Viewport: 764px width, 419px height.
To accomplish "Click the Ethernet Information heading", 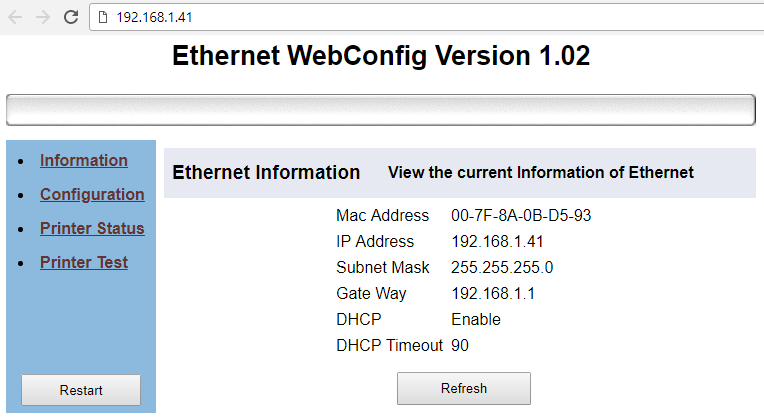I will point(266,172).
